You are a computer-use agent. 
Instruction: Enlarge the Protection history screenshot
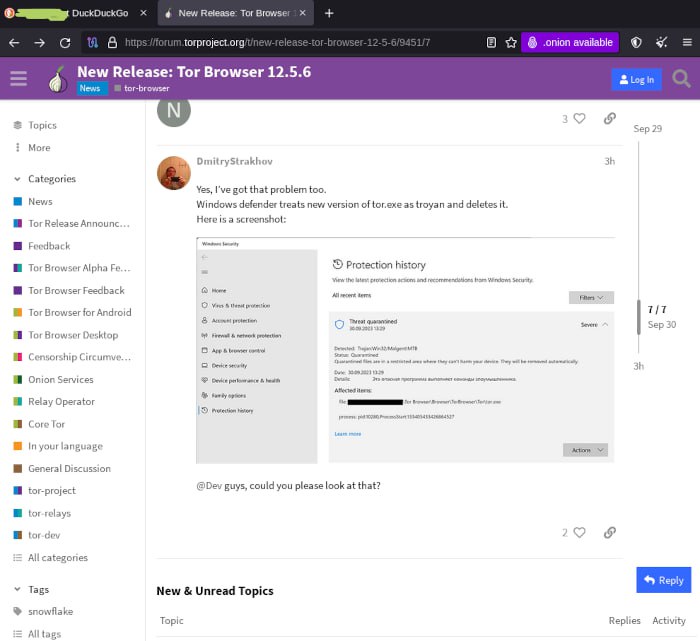[x=405, y=351]
